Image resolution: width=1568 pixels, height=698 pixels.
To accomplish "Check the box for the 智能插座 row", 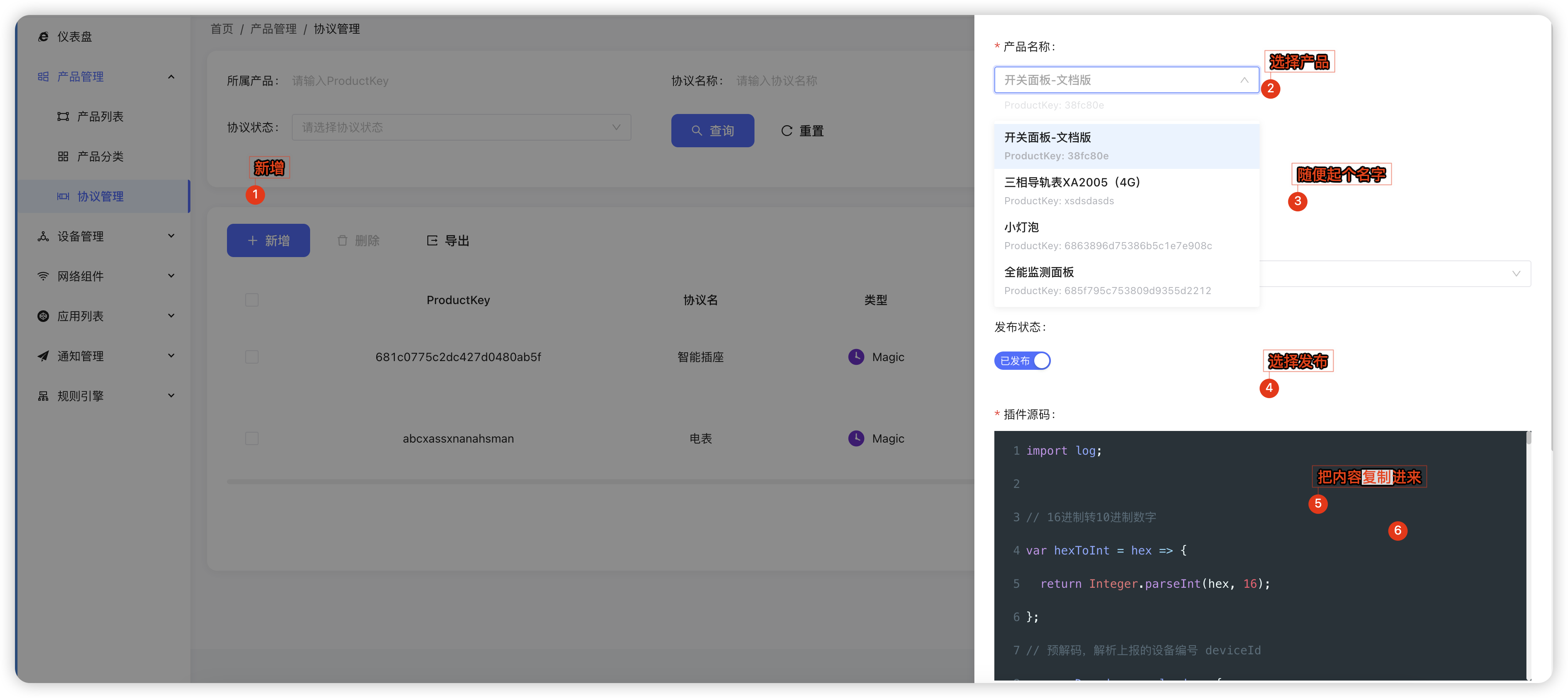I will (x=251, y=357).
